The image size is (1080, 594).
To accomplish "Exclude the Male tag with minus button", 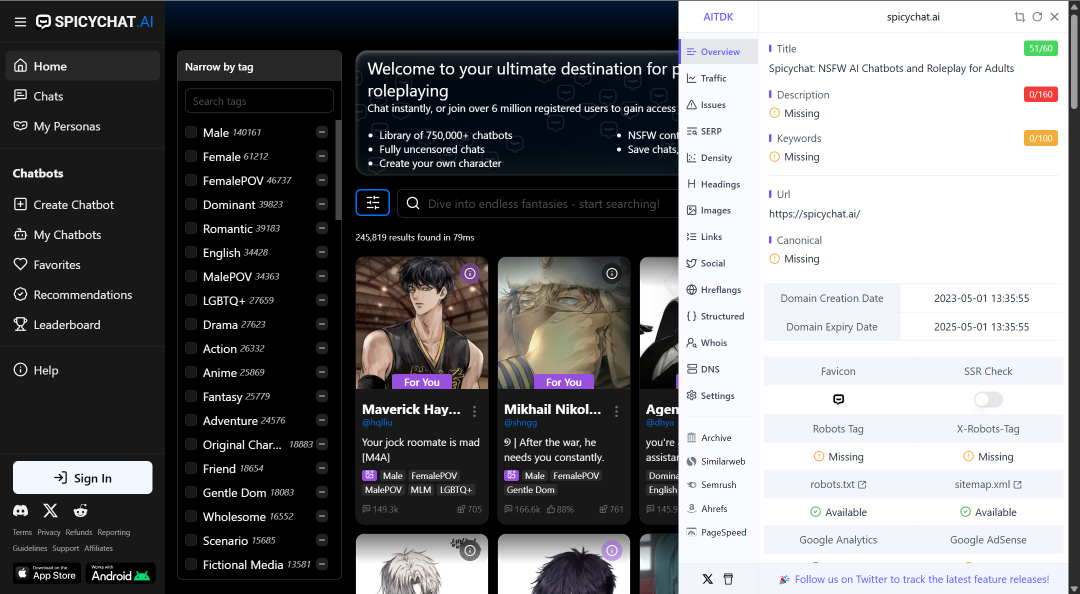I will tap(322, 132).
